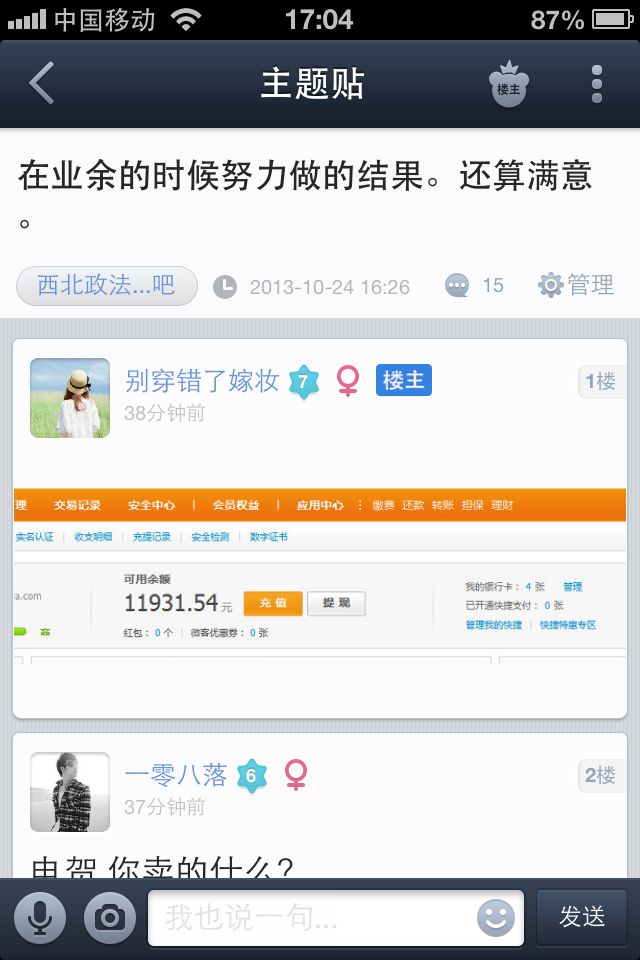Tap the blue 楼主 tag
Viewport: 640px width, 960px height.
pos(404,380)
